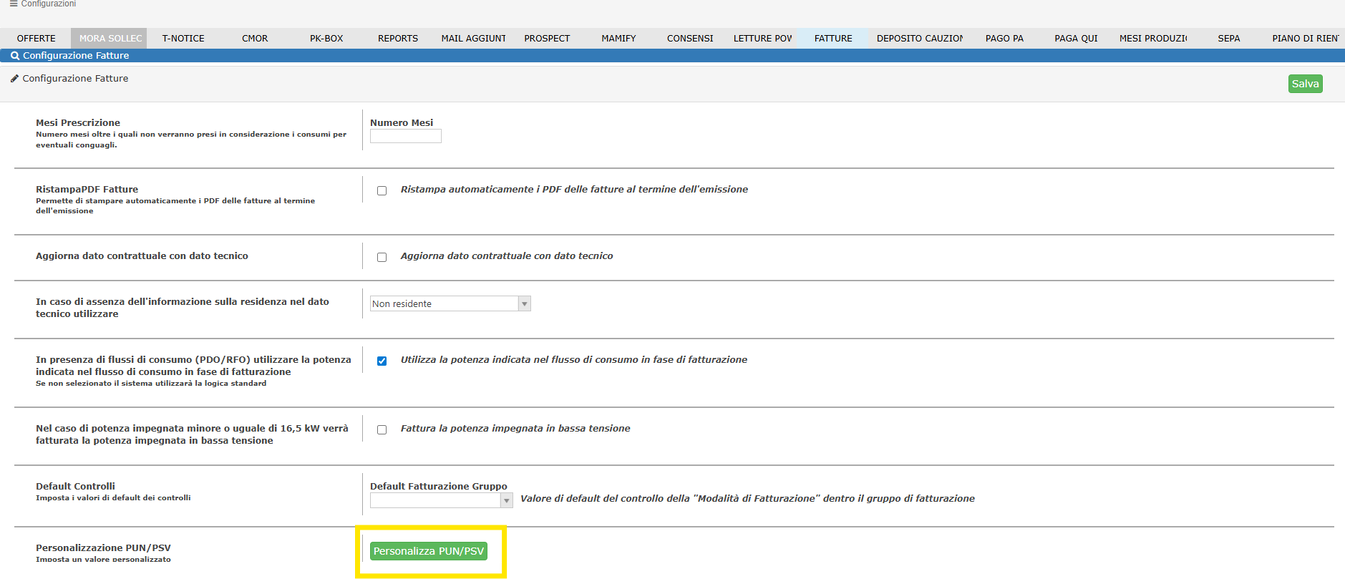This screenshot has width=1345, height=579.
Task: Select the MAIL AGGIUNT tab
Action: (x=473, y=38)
